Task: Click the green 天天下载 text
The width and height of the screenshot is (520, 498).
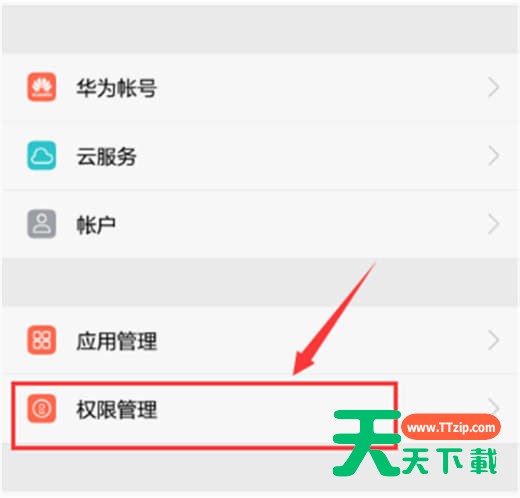Action: pos(450,462)
